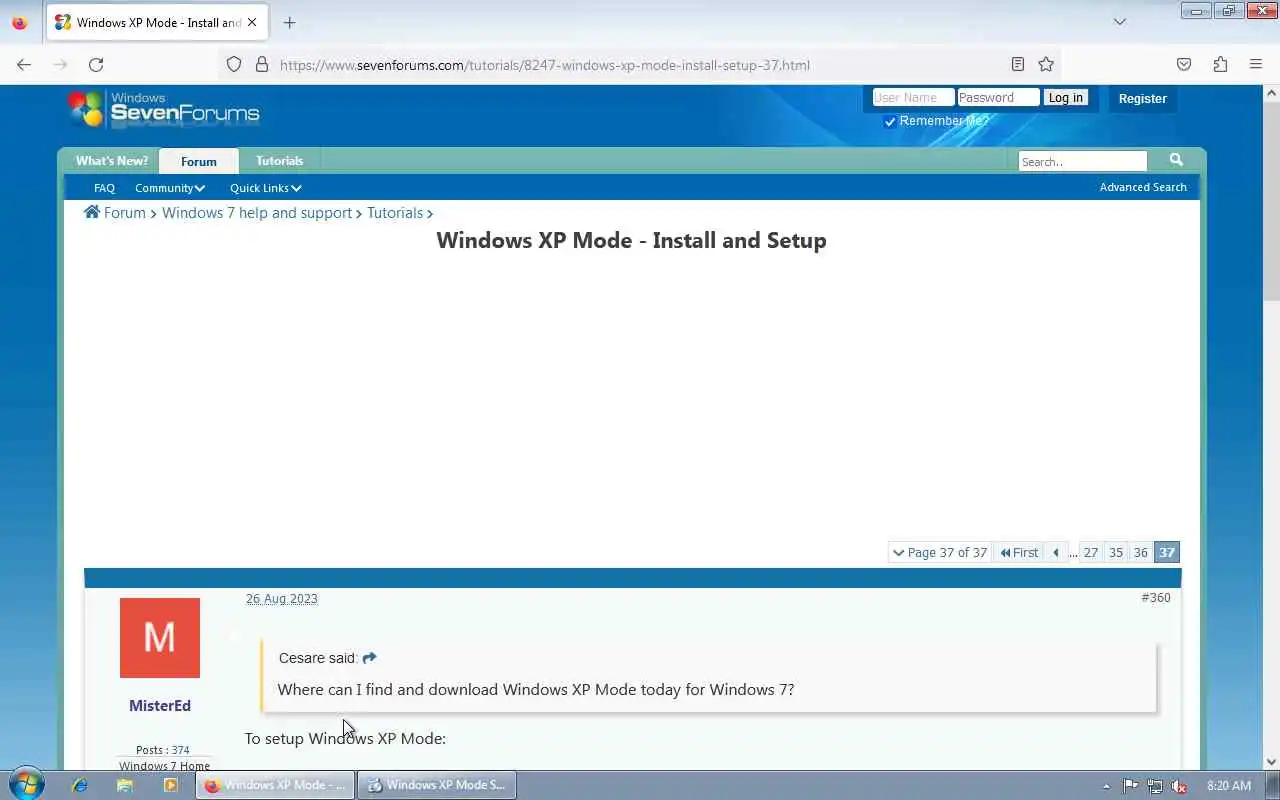Image resolution: width=1280 pixels, height=800 pixels.
Task: Click MisterEd's post count 374
Action: point(180,750)
